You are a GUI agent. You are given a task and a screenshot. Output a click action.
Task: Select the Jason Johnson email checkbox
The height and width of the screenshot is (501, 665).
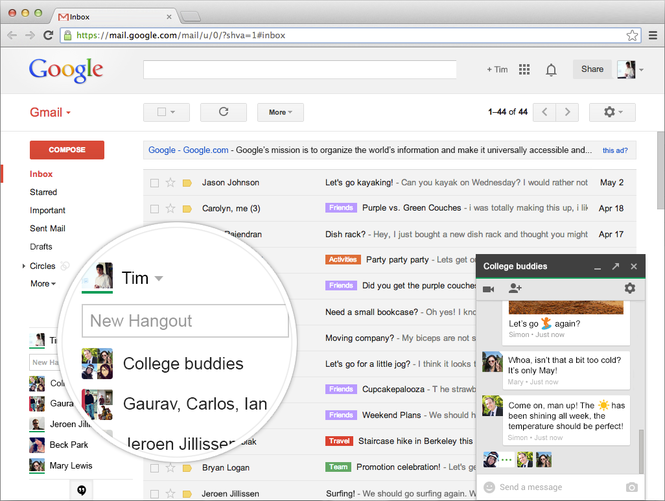pyautogui.click(x=154, y=183)
